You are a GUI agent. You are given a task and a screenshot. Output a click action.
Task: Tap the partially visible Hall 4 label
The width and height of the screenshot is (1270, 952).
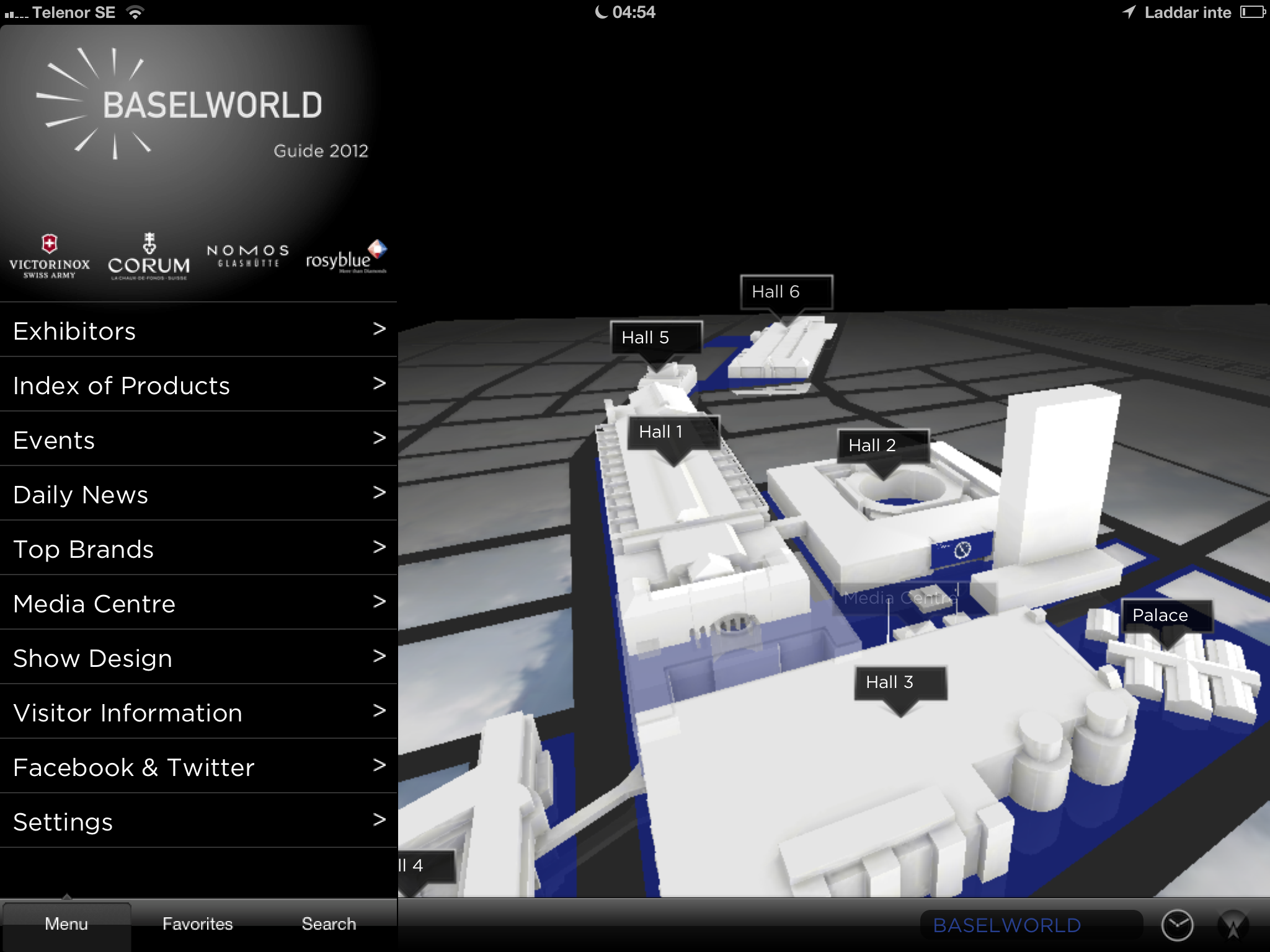coord(427,866)
